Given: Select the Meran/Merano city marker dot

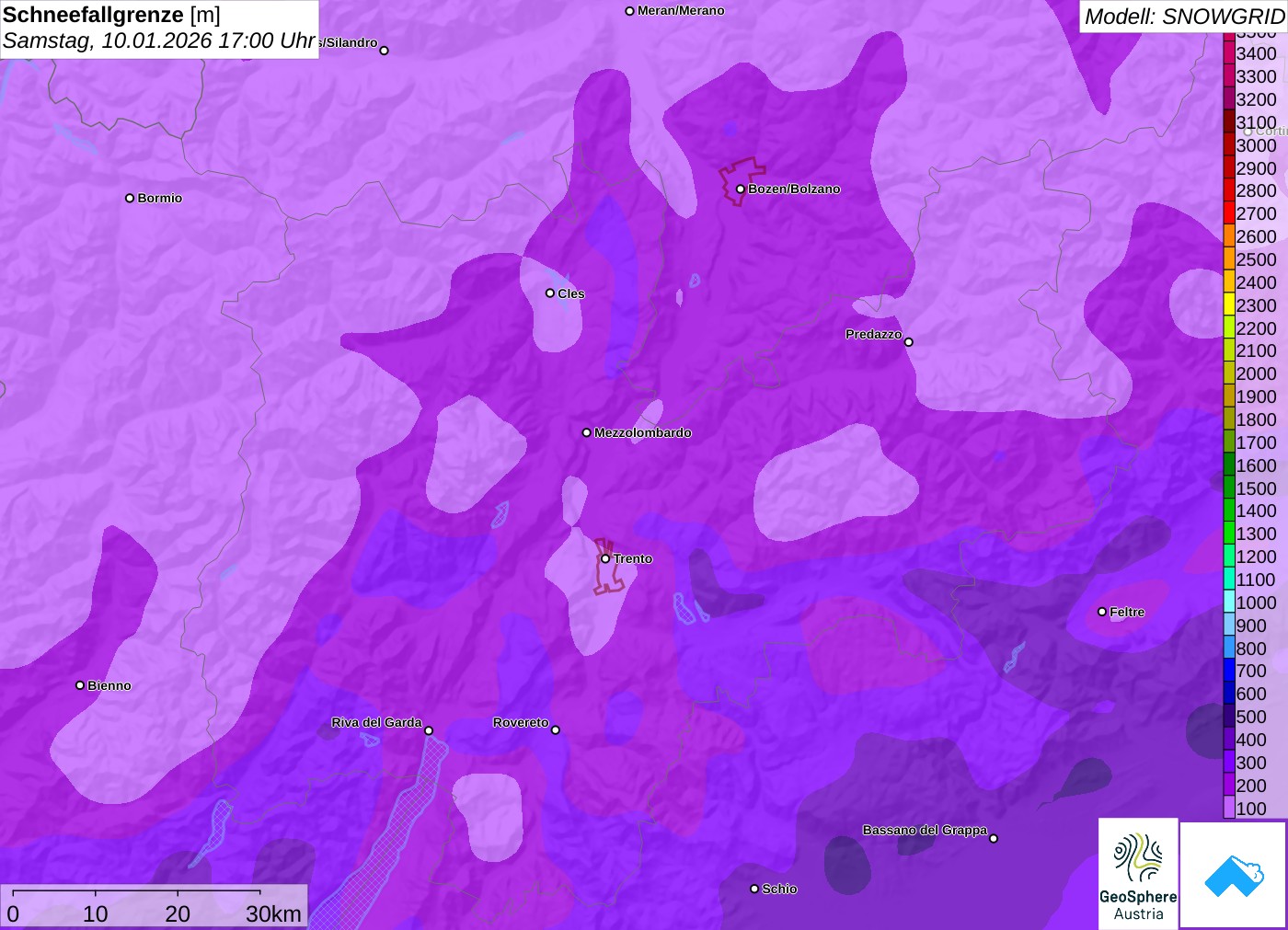Looking at the screenshot, I should pos(629,11).
